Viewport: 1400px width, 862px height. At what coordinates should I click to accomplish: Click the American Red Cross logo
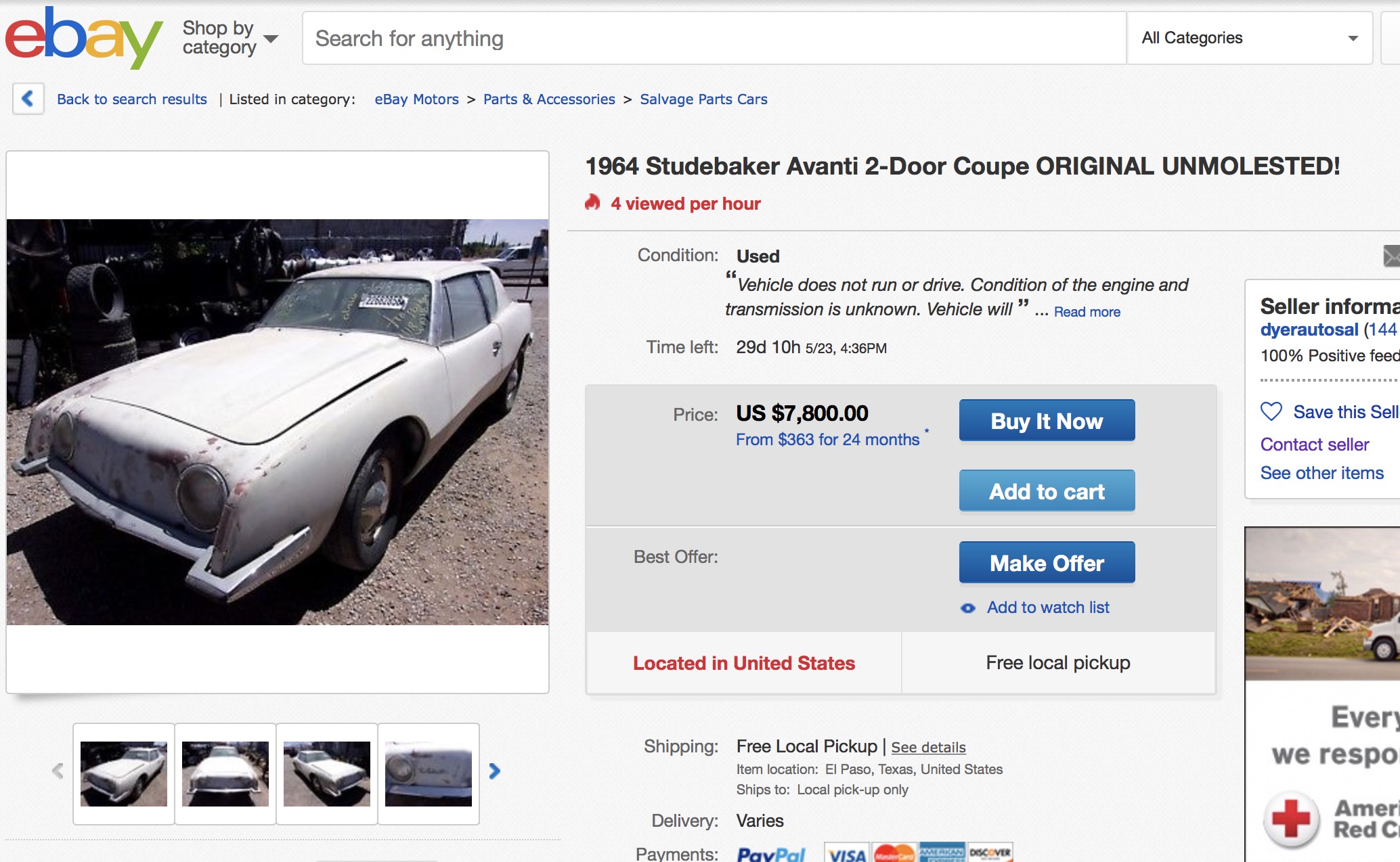[x=1292, y=819]
